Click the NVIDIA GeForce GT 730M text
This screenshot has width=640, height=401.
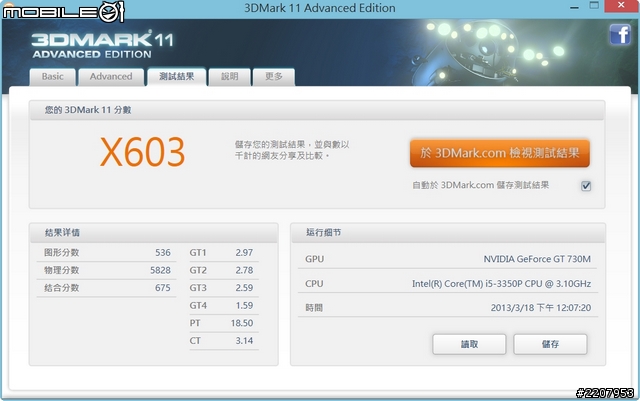(537, 259)
